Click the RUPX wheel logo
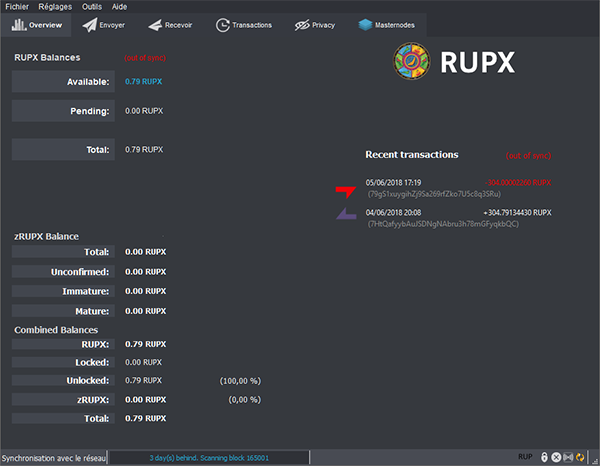600x466 pixels. pos(412,61)
